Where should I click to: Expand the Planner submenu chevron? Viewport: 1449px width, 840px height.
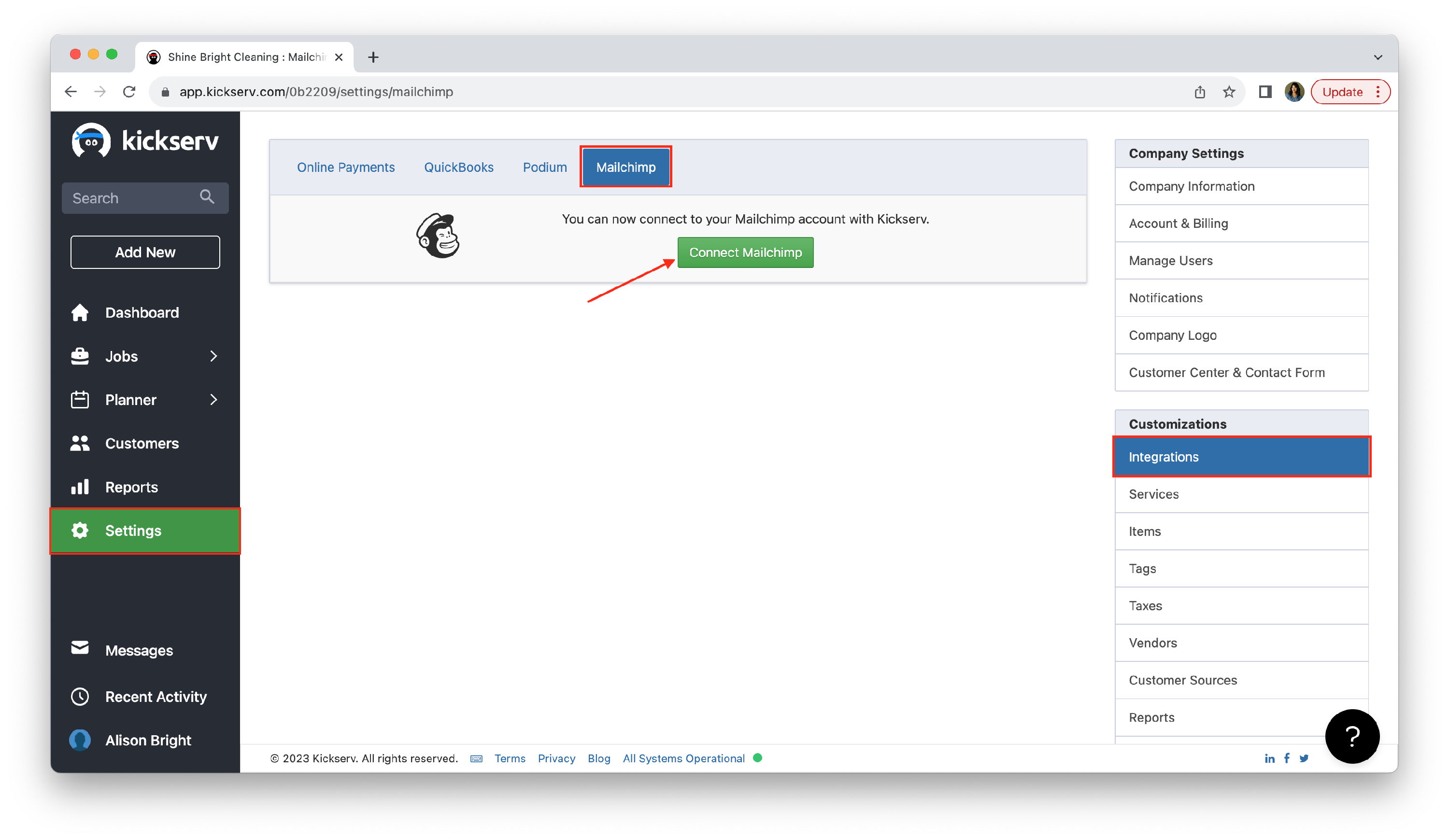tap(213, 400)
